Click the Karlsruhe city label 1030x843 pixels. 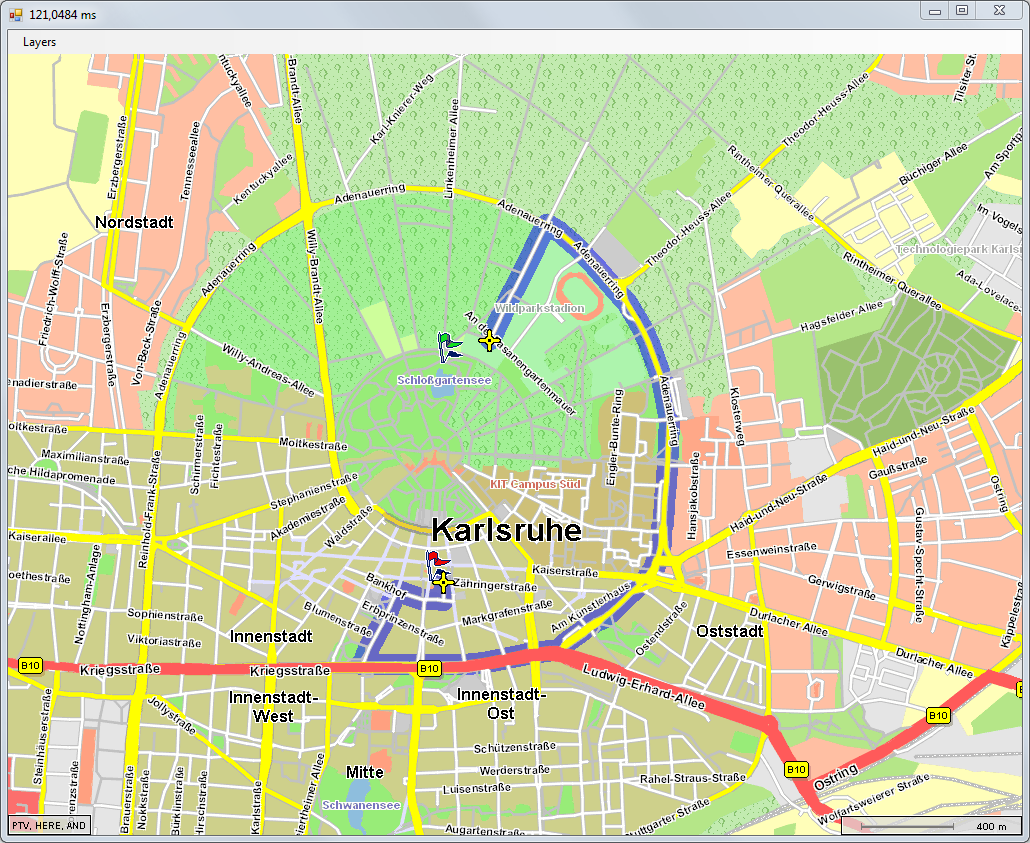coord(506,530)
